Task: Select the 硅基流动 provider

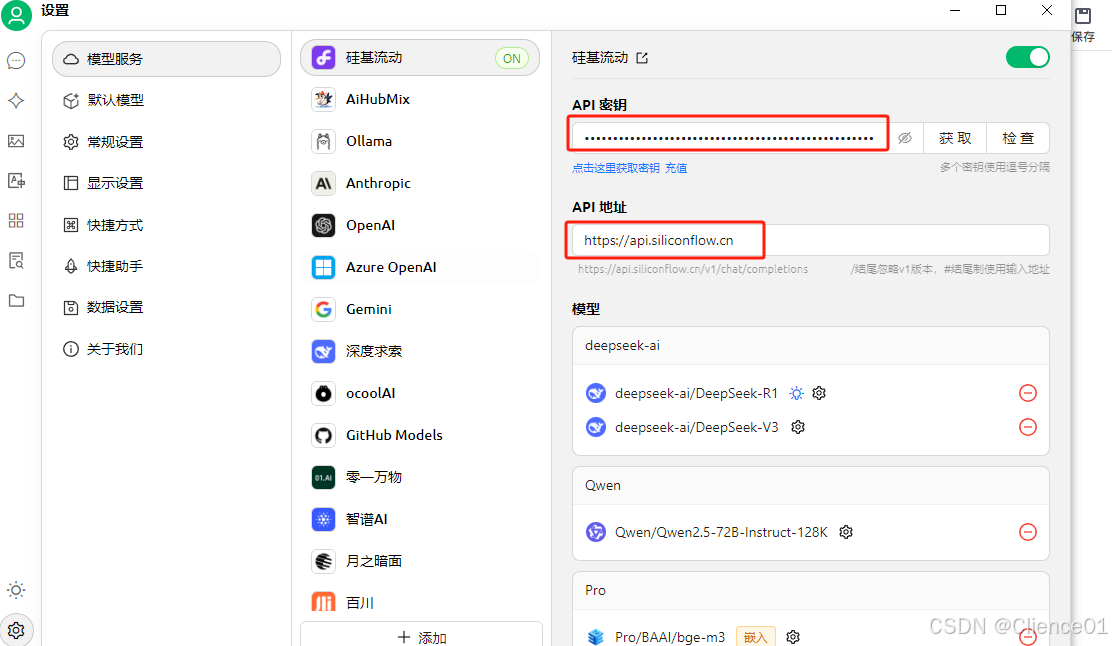Action: (420, 57)
